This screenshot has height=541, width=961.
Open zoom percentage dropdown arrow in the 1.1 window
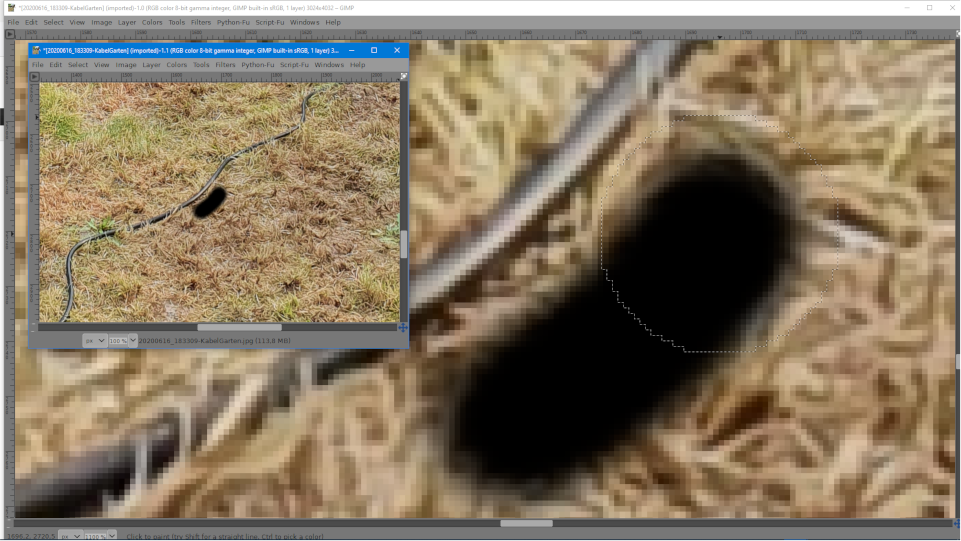pyautogui.click(x=132, y=341)
